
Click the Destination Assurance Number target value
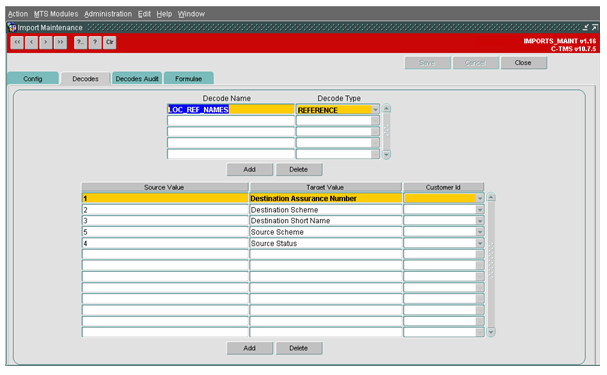(326, 198)
